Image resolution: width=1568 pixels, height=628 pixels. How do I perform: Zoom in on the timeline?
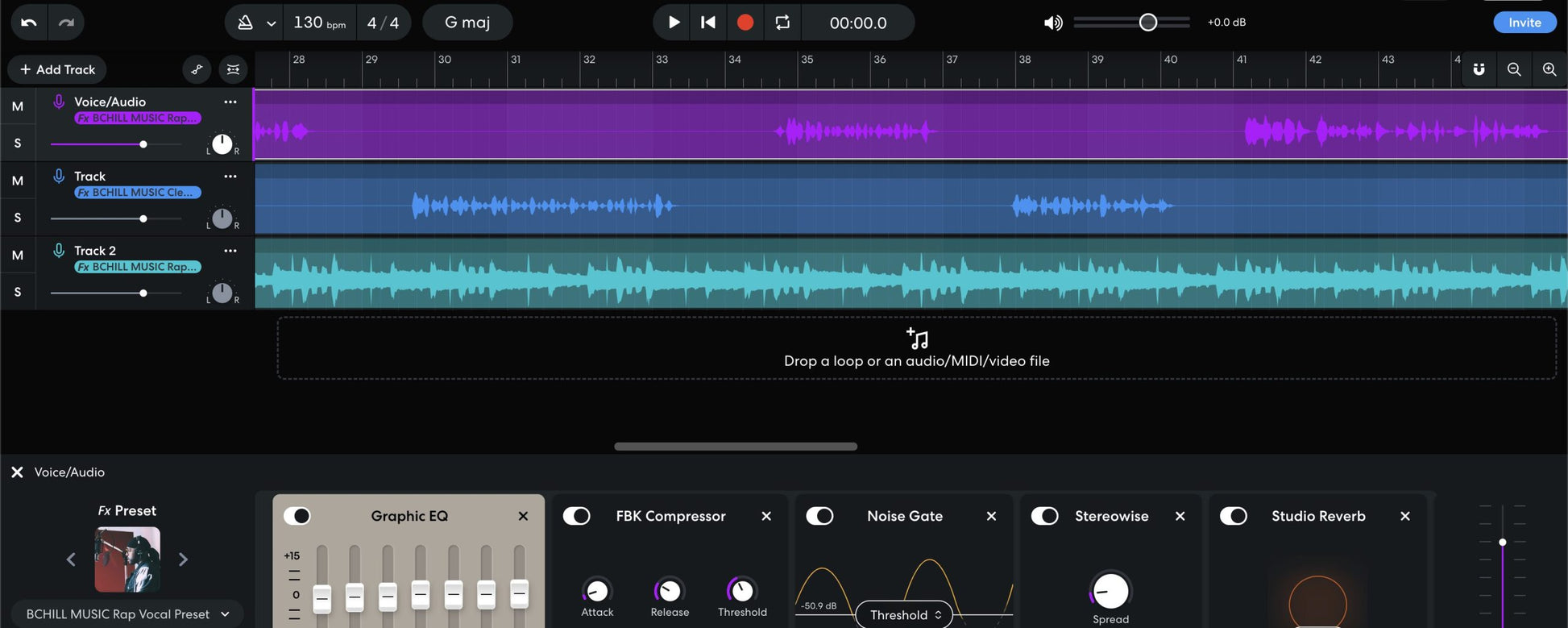tap(1549, 69)
